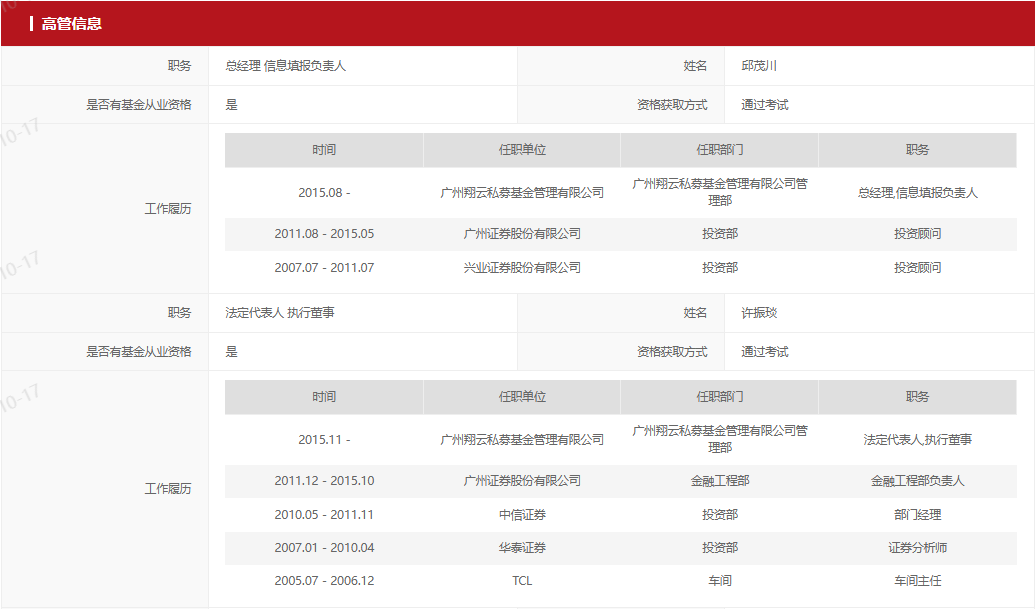Click 职务 column header in second table
The image size is (1036, 609).
pyautogui.click(x=917, y=397)
